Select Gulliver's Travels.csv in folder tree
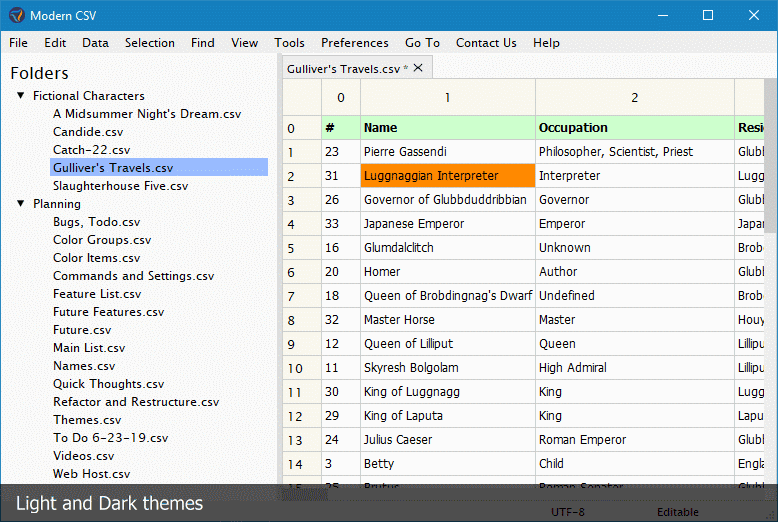The image size is (778, 522). [159, 167]
